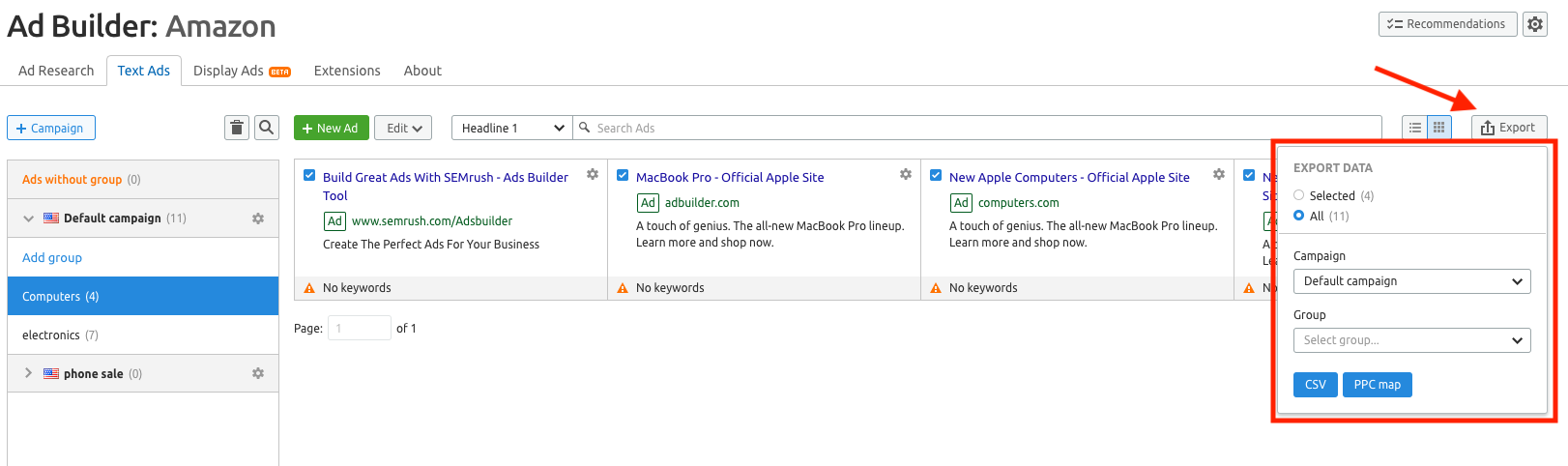Select the 'All (11)' export radio option
1568x466 pixels.
click(x=1299, y=216)
